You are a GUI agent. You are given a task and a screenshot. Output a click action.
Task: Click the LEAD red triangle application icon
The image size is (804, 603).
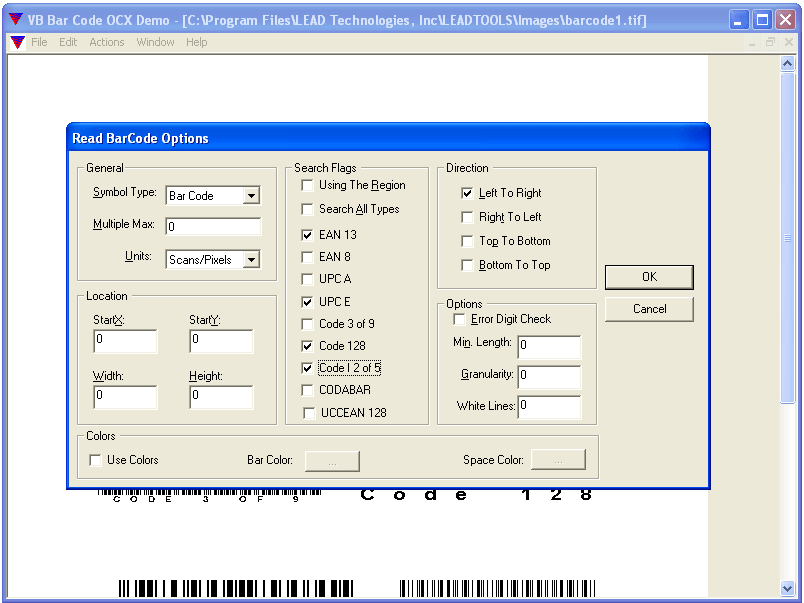click(17, 18)
